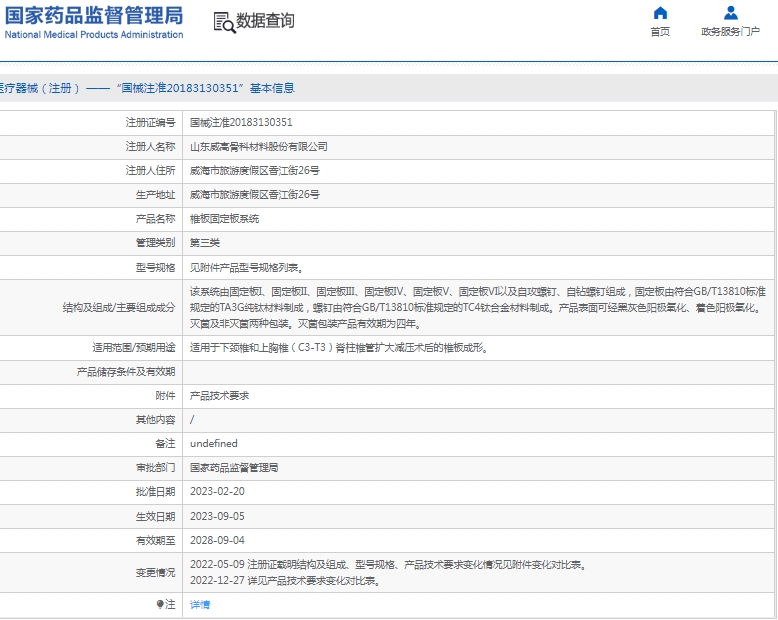Click the 适用范围 C3-T3 description
778x620 pixels.
tap(339, 347)
